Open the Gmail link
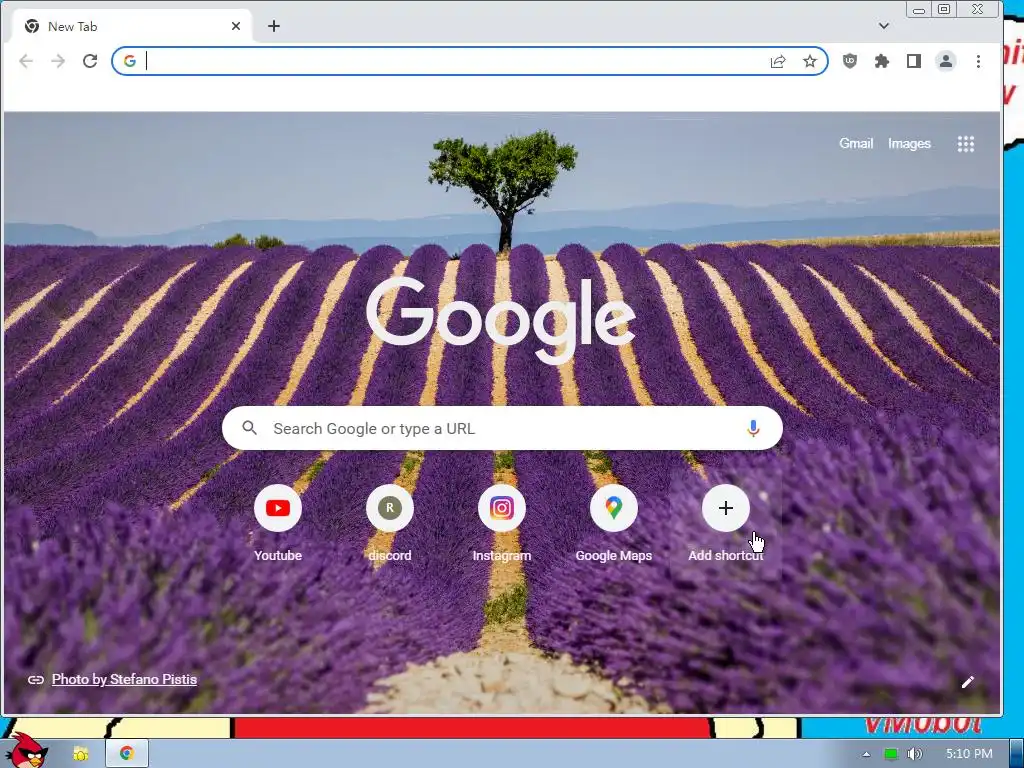 [x=856, y=144]
